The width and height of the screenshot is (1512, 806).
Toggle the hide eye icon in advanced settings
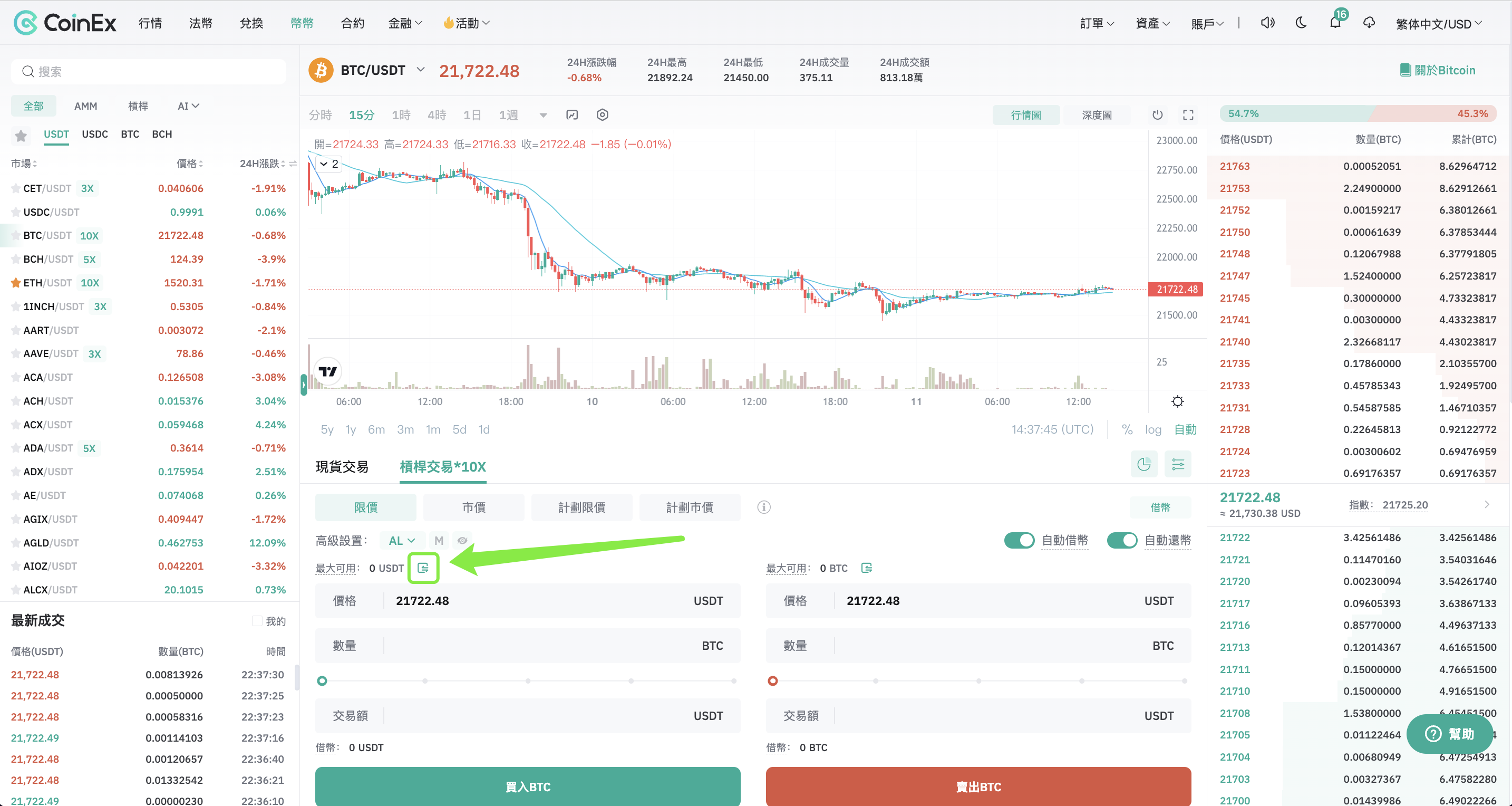pyautogui.click(x=462, y=541)
